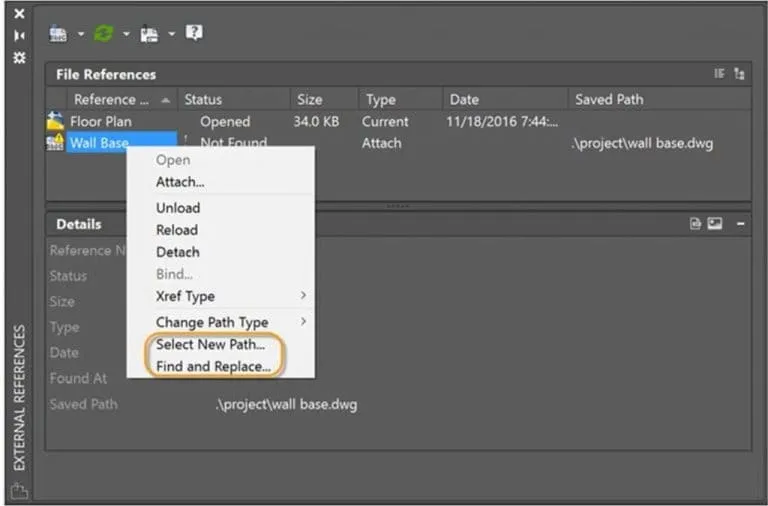Click the Attach type cell for Wall Base
Viewport: 768px width, 506px height.
tap(382, 143)
